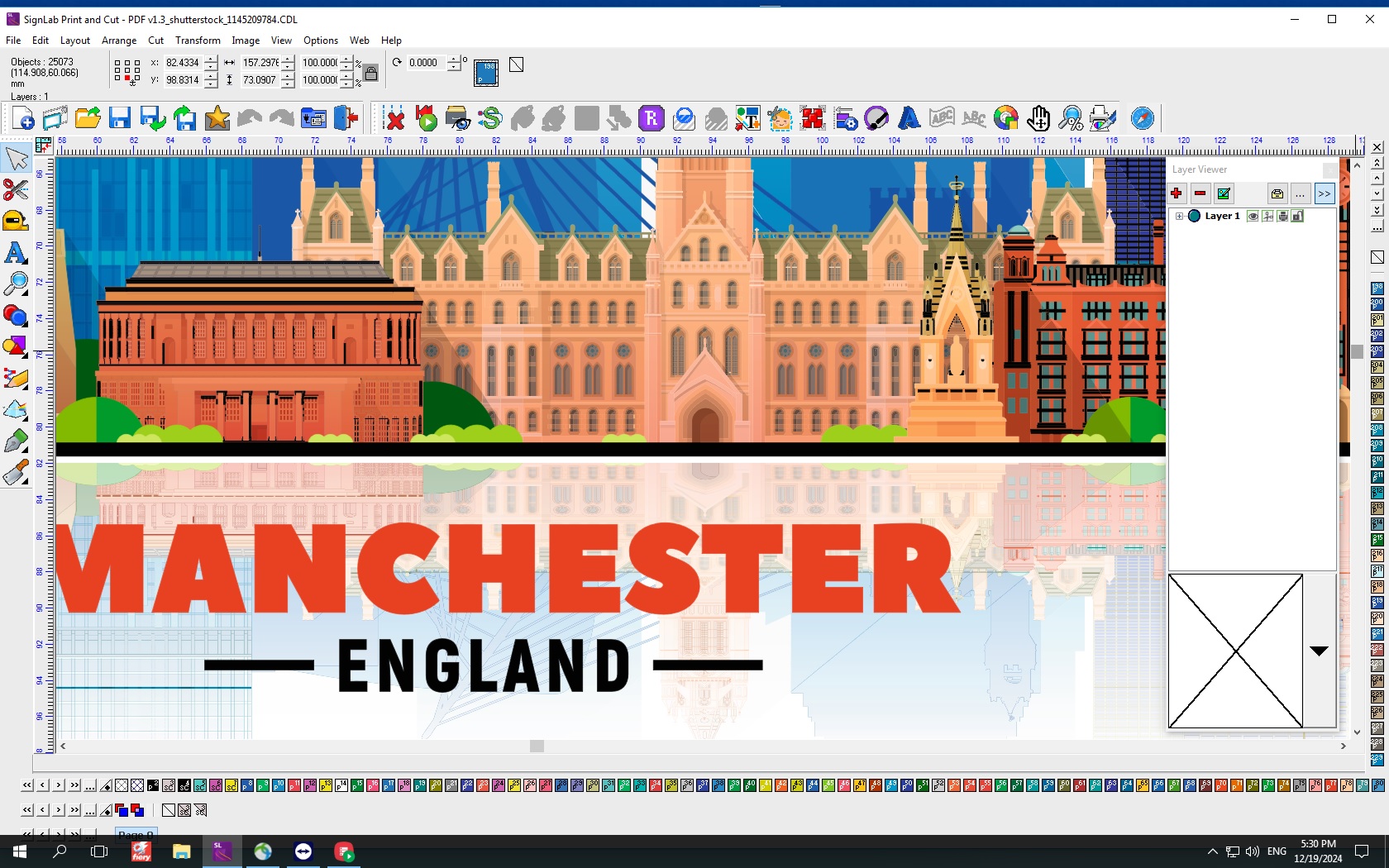The image size is (1389, 868).
Task: Click the print preview eye icon
Action: point(458,118)
